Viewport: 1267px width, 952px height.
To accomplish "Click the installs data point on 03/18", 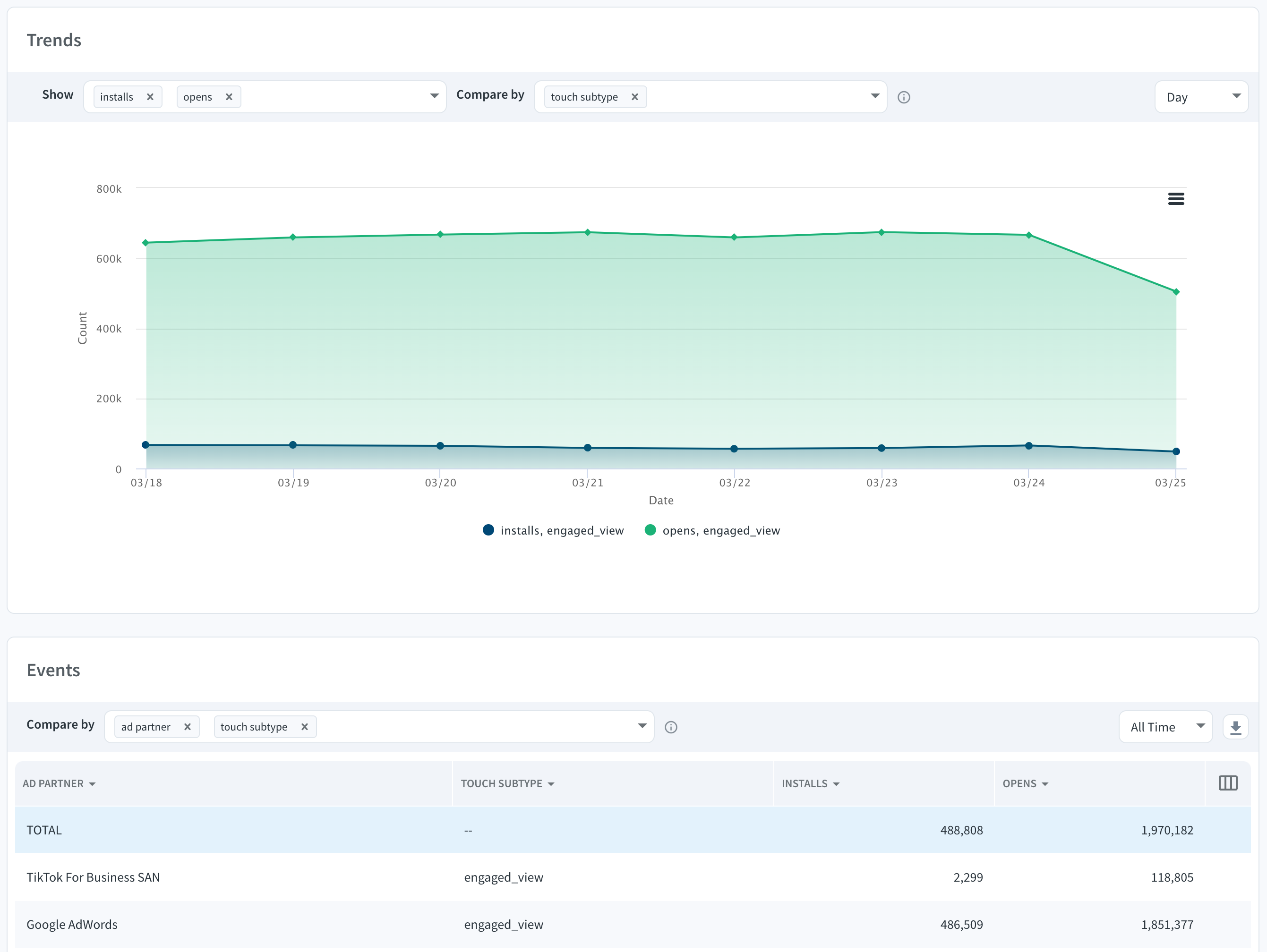I will 146,445.
